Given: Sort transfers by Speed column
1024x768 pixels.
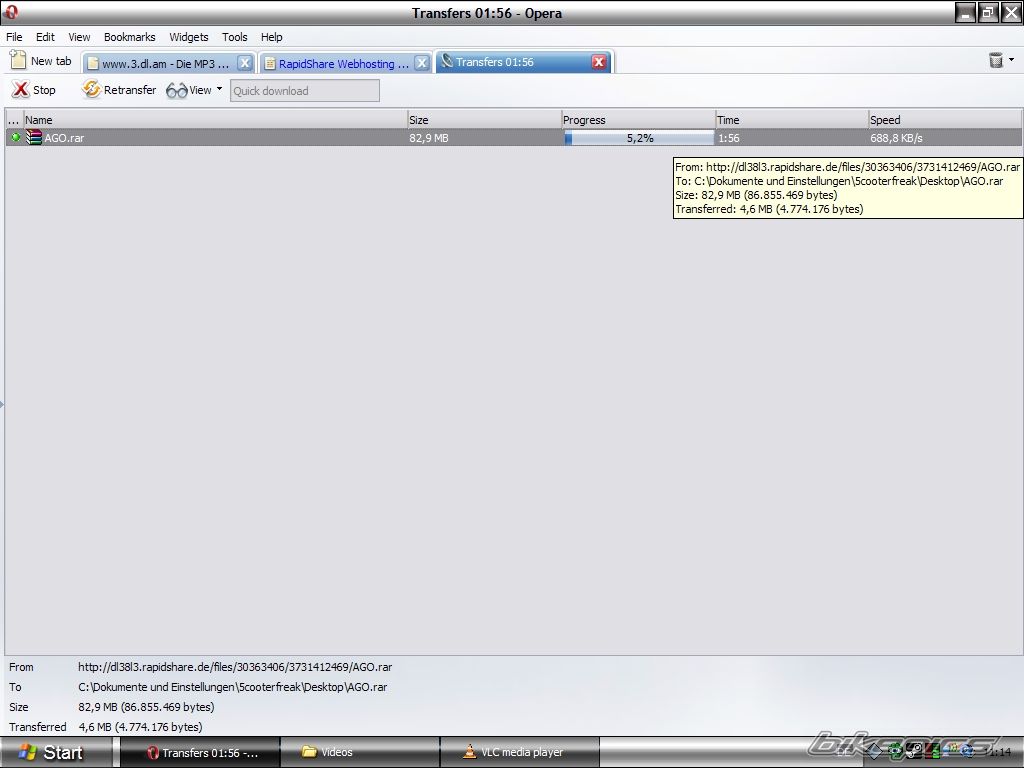Looking at the screenshot, I should pyautogui.click(x=943, y=120).
